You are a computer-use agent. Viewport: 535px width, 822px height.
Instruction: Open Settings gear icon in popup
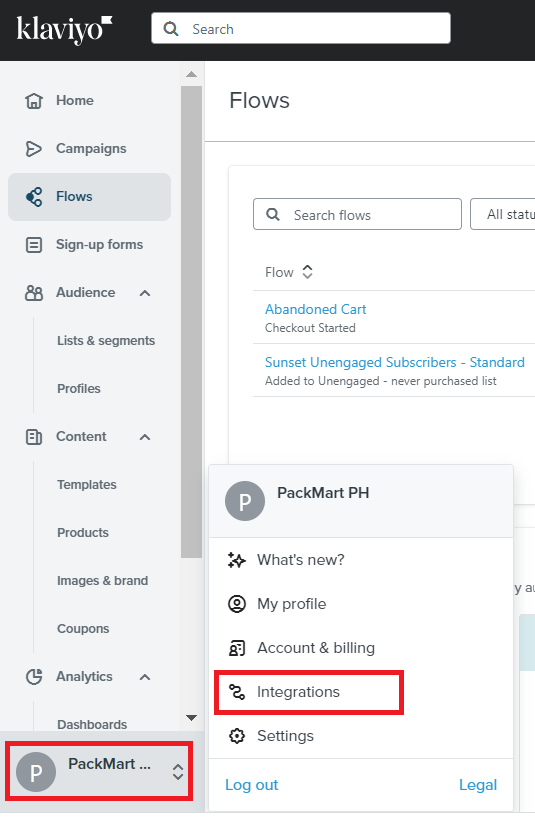tap(237, 736)
